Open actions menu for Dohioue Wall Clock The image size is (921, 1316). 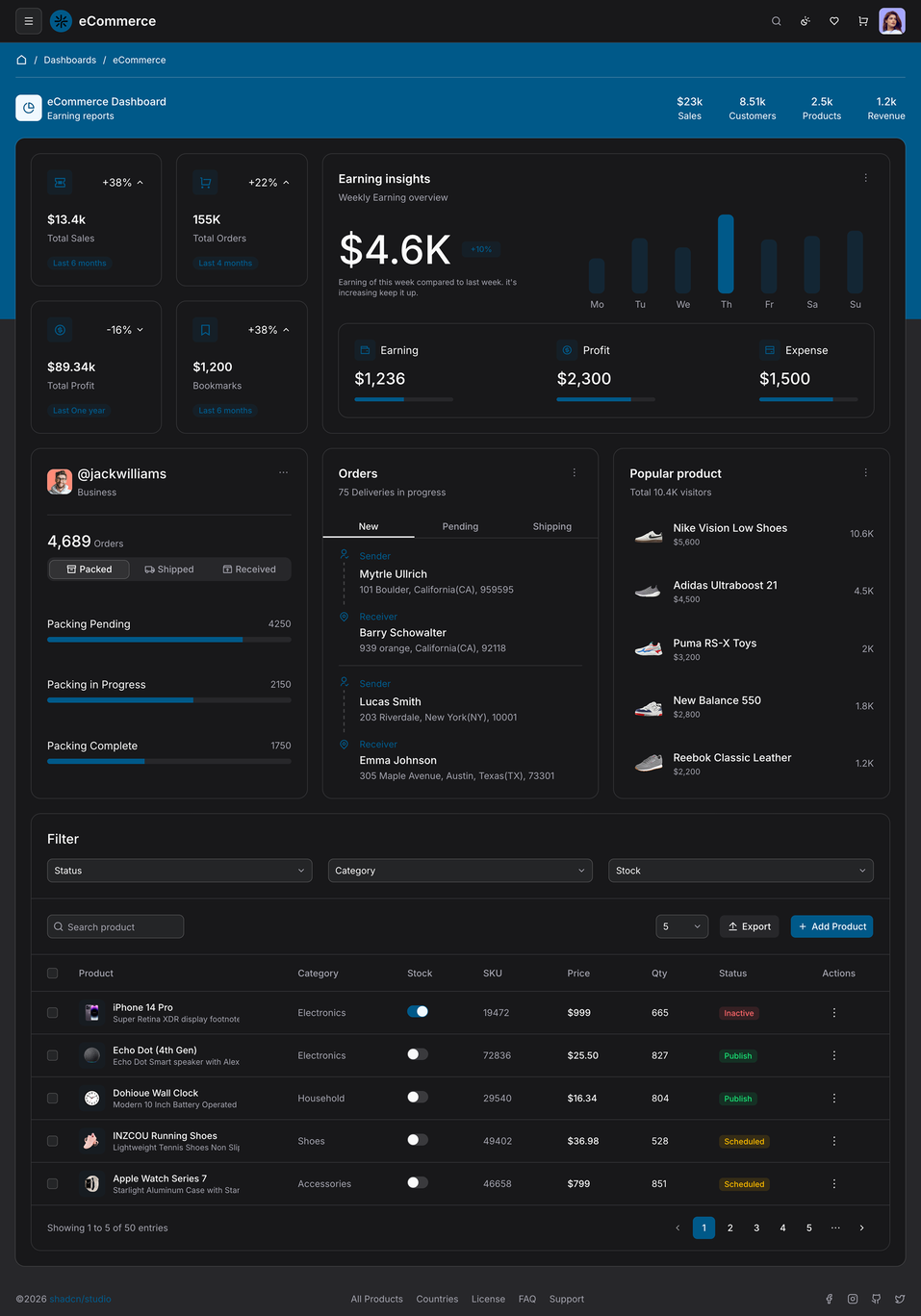click(x=834, y=1099)
